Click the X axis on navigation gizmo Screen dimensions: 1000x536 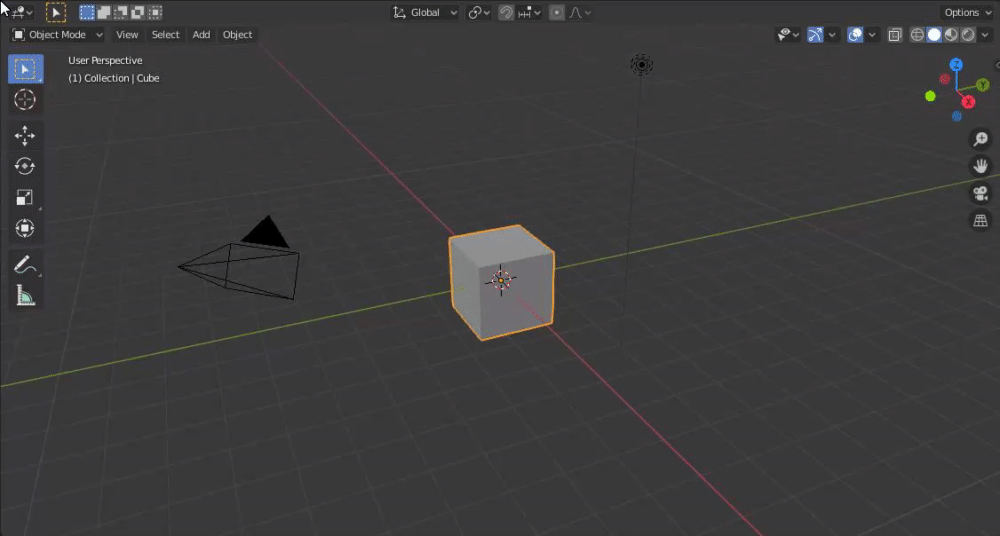click(968, 101)
